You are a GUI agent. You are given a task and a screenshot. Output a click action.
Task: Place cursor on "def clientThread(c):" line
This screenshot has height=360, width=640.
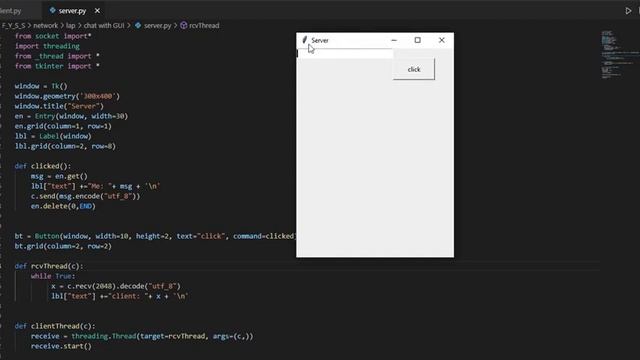point(55,326)
